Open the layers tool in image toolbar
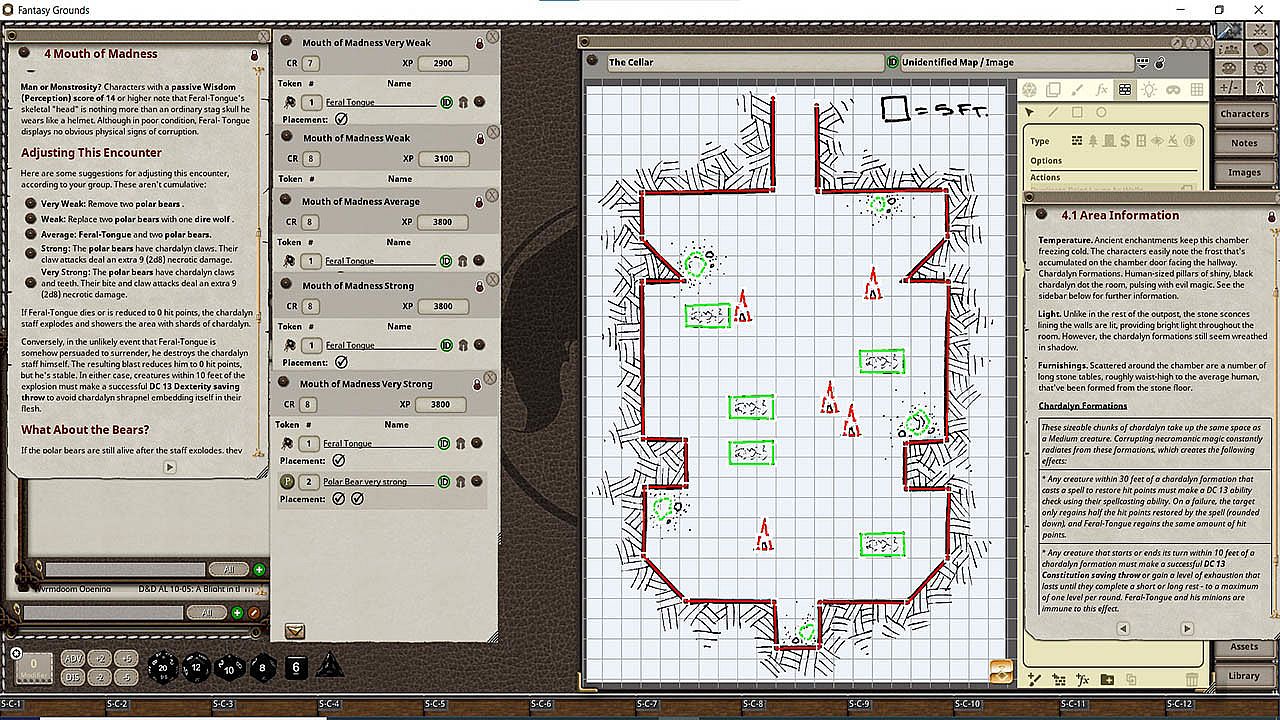This screenshot has height=720, width=1280. click(x=1053, y=90)
